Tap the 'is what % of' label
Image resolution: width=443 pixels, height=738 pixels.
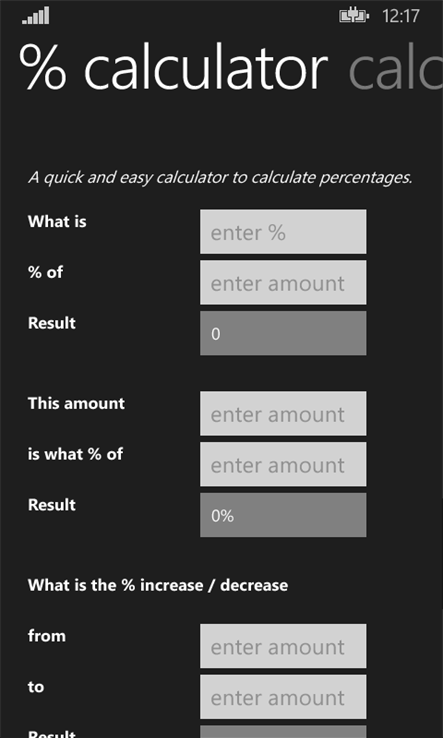(x=75, y=454)
